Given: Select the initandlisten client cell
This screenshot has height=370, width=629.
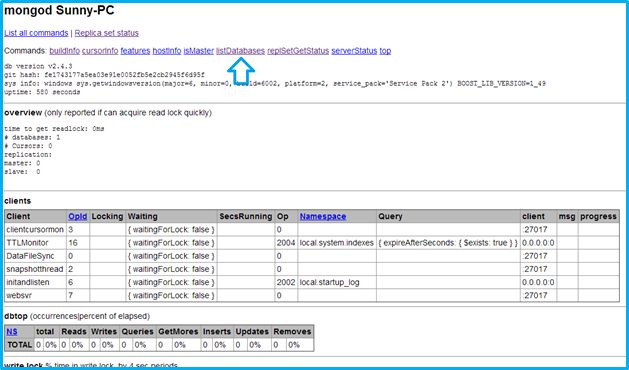Looking at the screenshot, I should point(35,282).
